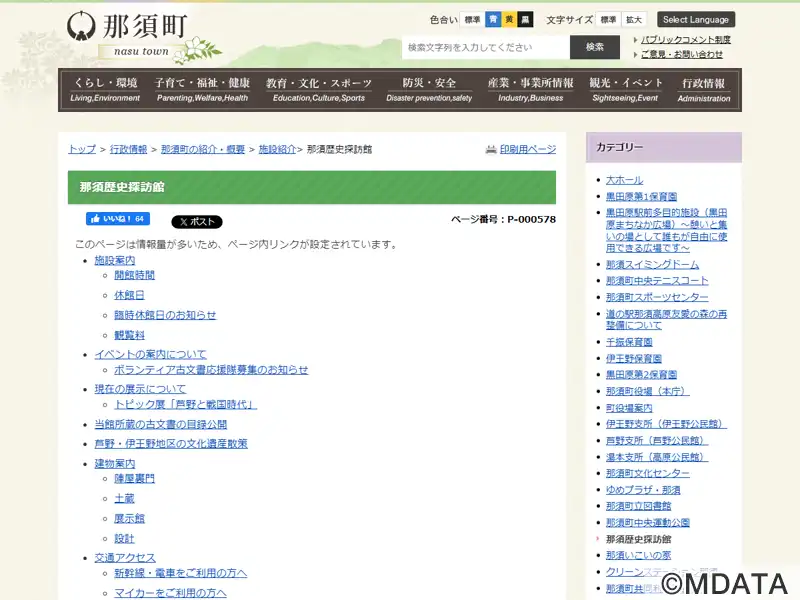Select the blue 青 color scheme
Viewport: 800px width, 600px height.
click(493, 19)
